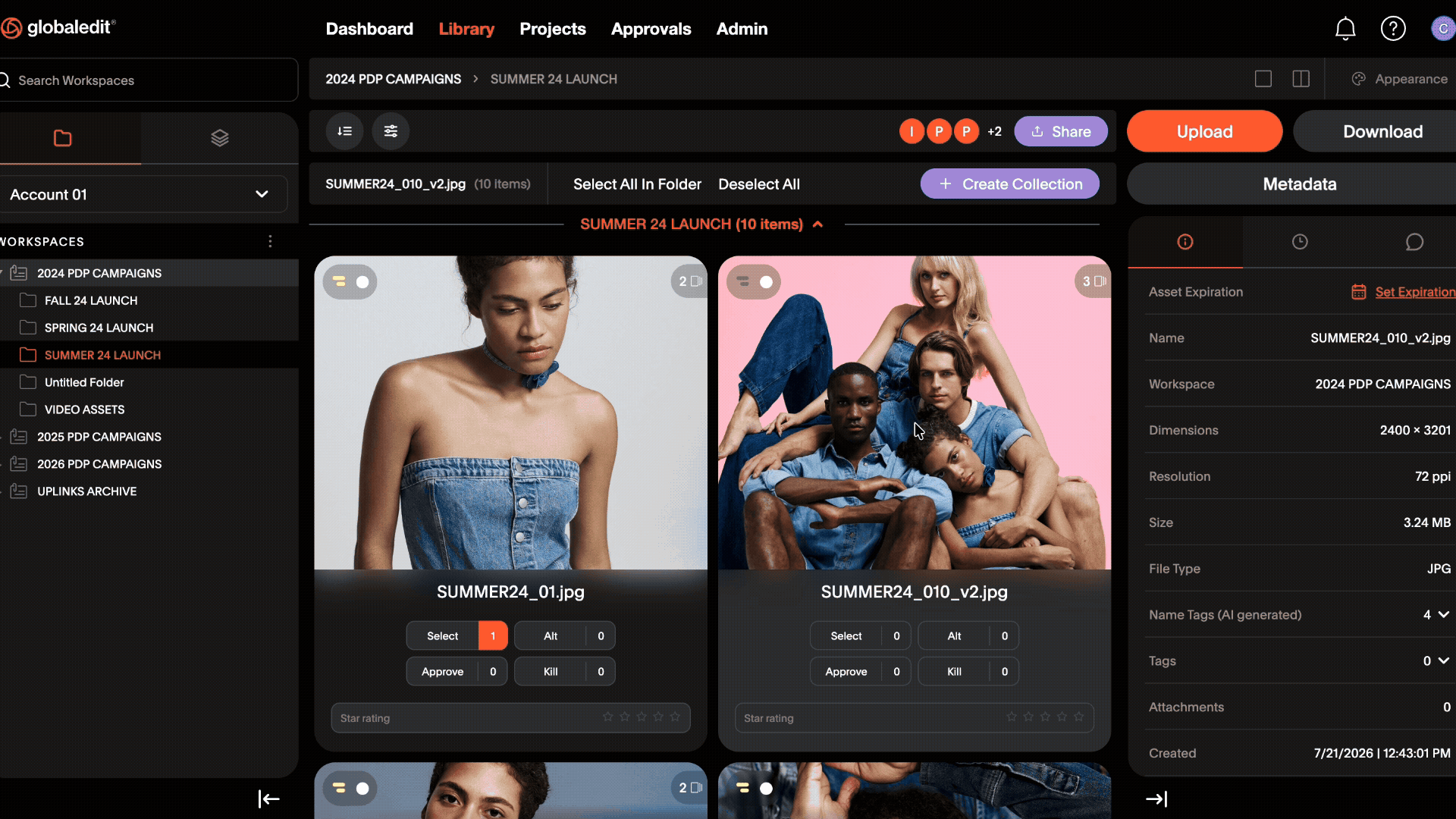Open the Account 01 dropdown
This screenshot has height=819, width=1456.
click(143, 194)
